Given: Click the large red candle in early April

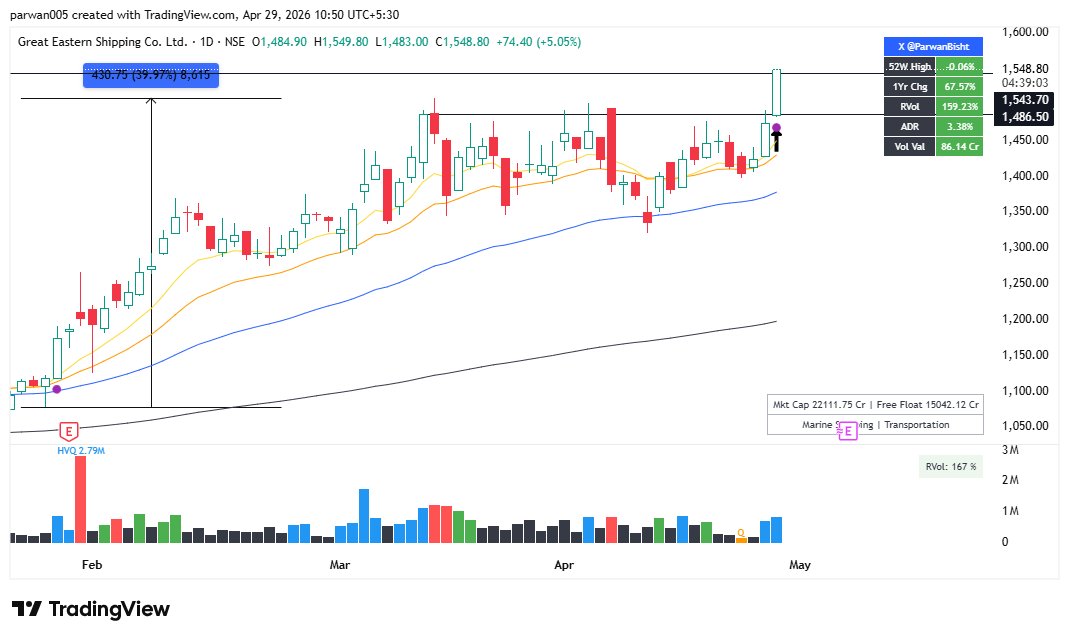Looking at the screenshot, I should point(612,147).
